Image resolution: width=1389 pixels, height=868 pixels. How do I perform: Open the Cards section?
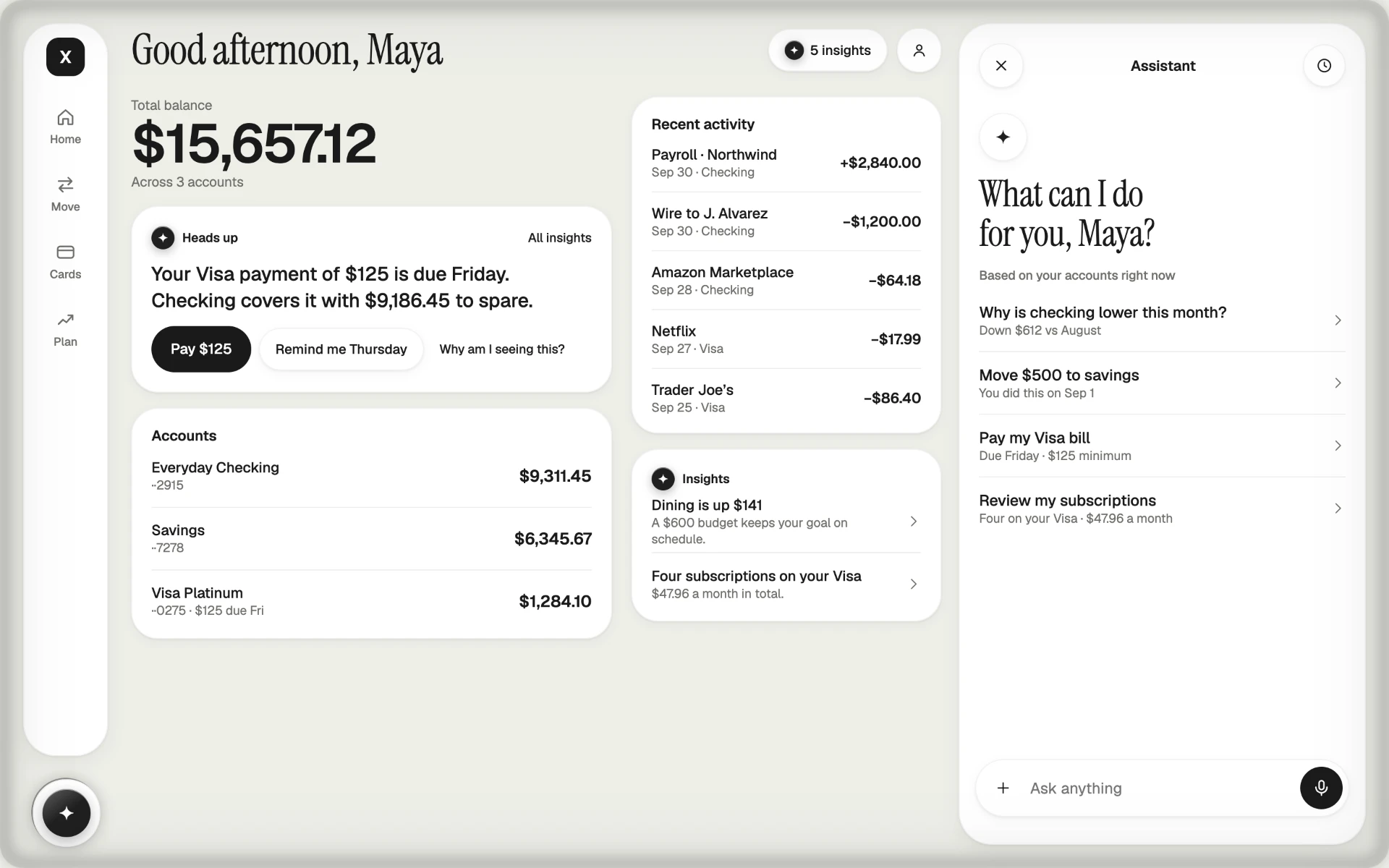65,262
